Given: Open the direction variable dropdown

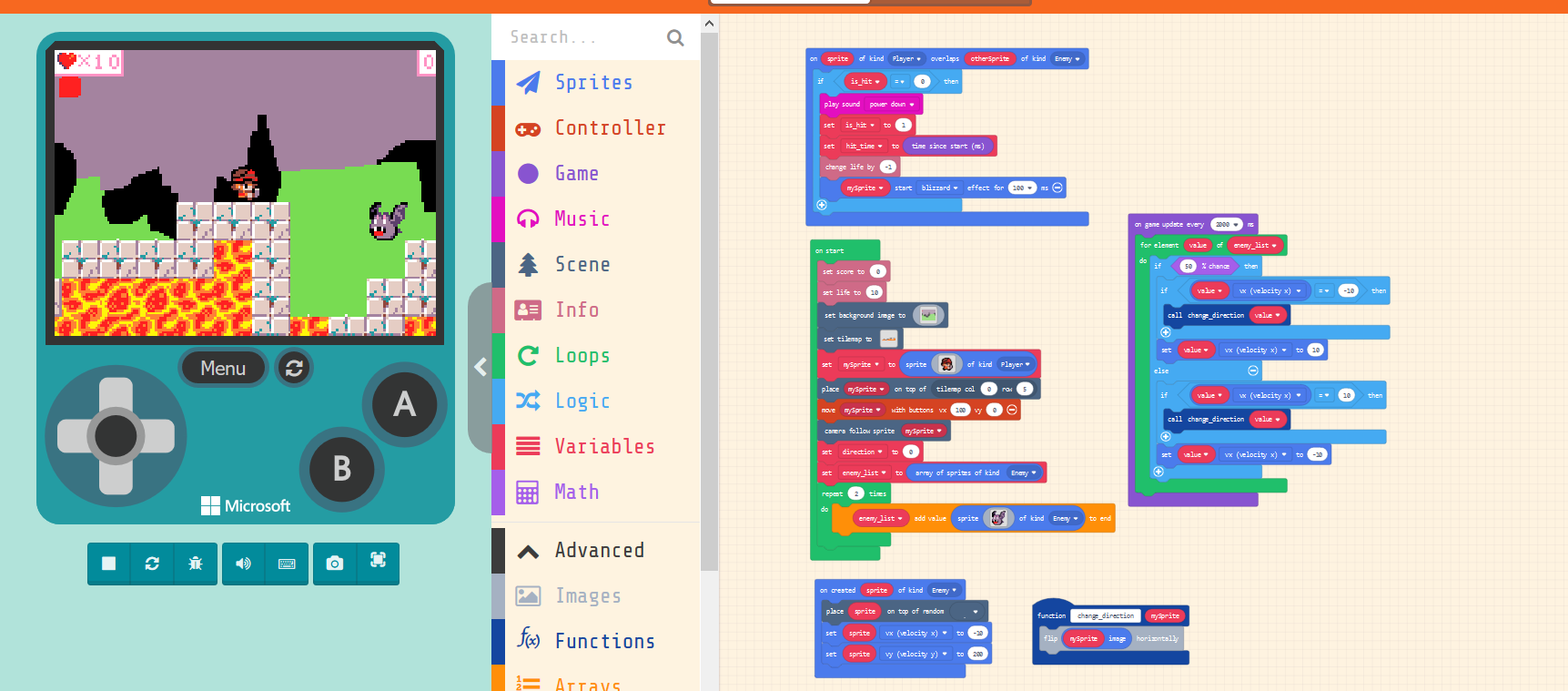Looking at the screenshot, I should pos(862,452).
